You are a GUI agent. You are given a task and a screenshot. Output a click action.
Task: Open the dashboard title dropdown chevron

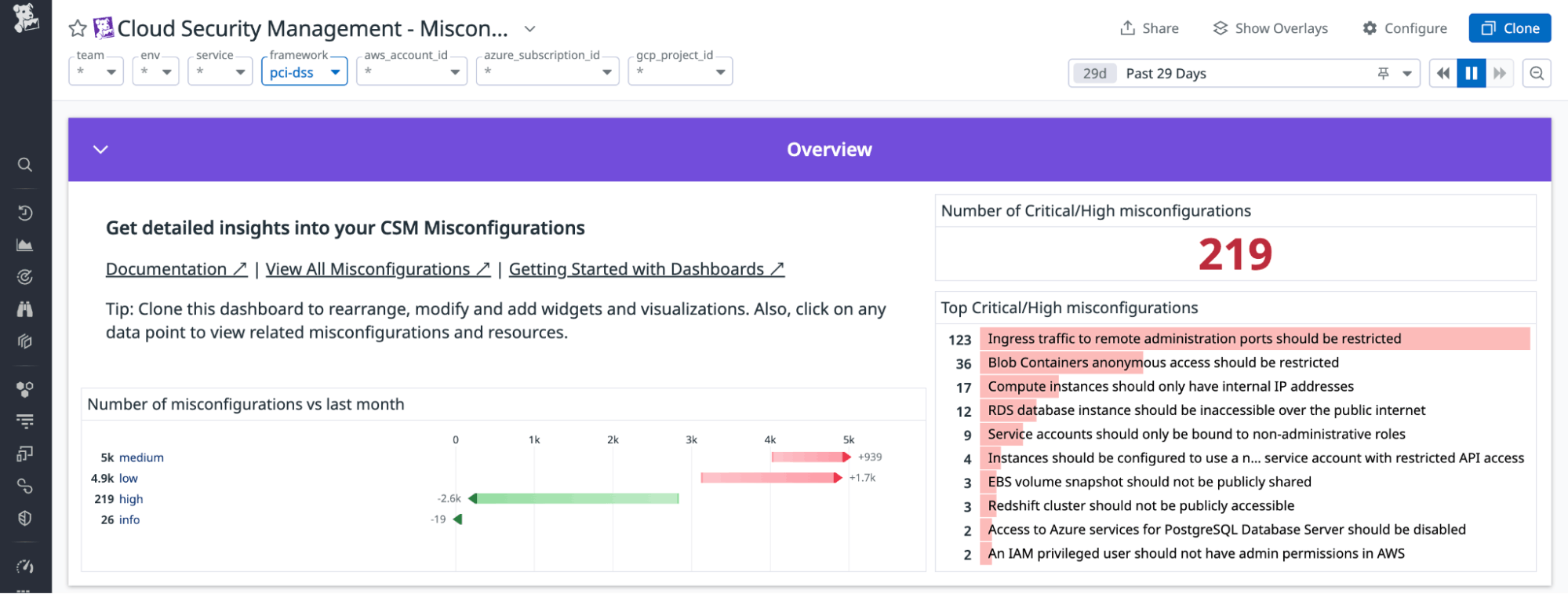click(x=530, y=29)
